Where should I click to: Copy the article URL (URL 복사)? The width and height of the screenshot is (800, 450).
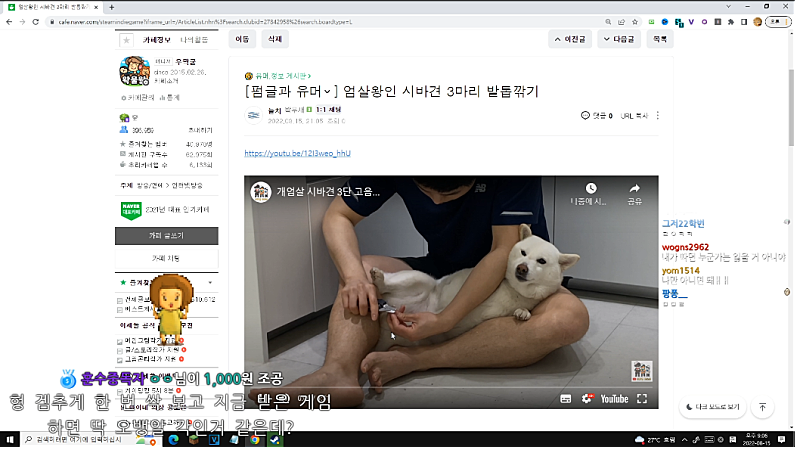(634, 116)
